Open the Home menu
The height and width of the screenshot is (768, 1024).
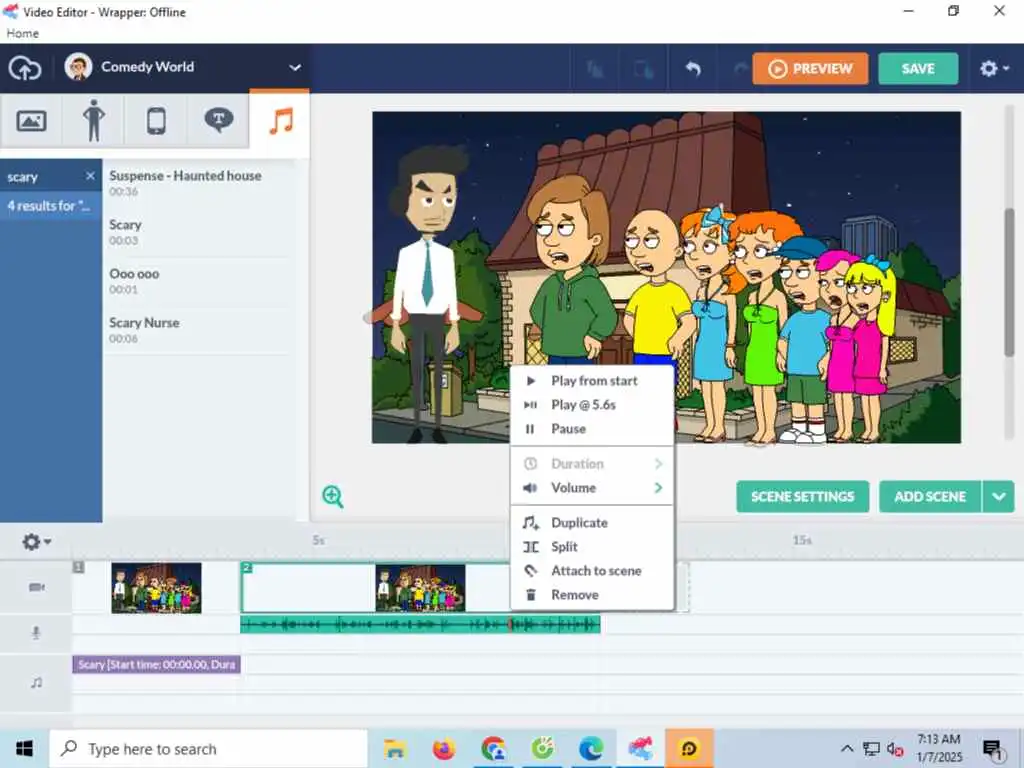(x=23, y=33)
